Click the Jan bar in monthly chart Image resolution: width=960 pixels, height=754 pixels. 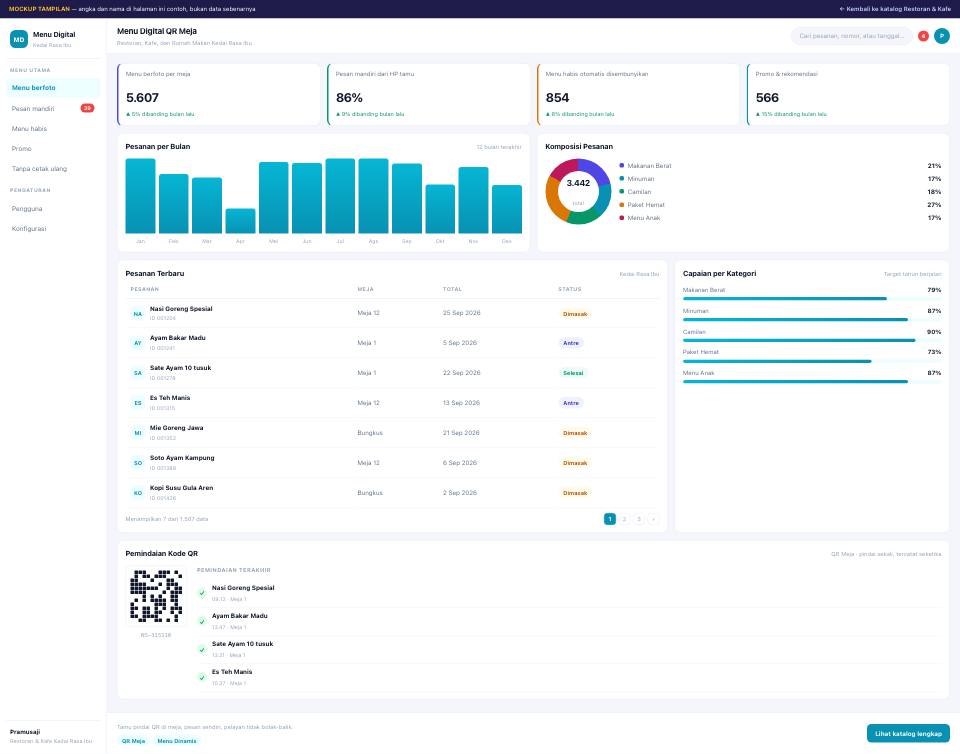coord(140,196)
